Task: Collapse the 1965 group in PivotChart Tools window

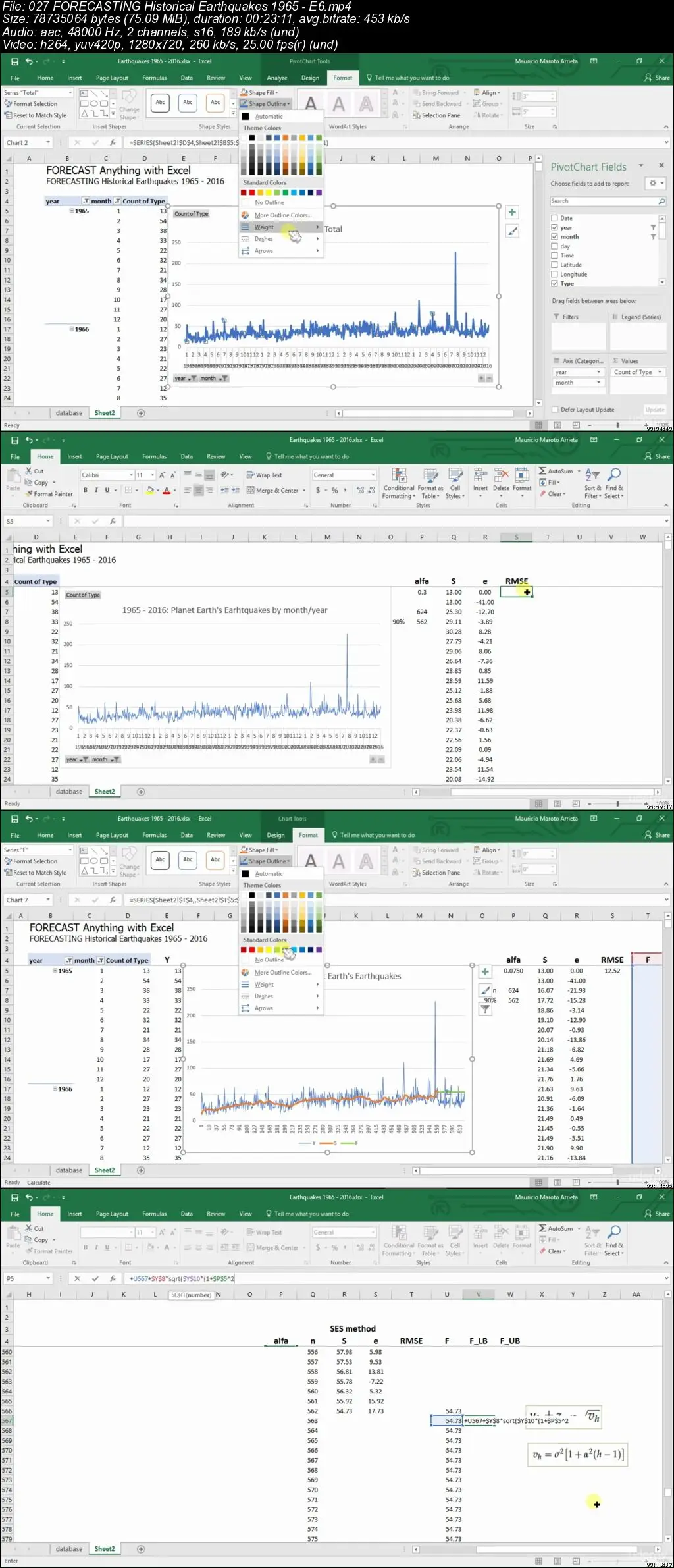Action: [72, 211]
